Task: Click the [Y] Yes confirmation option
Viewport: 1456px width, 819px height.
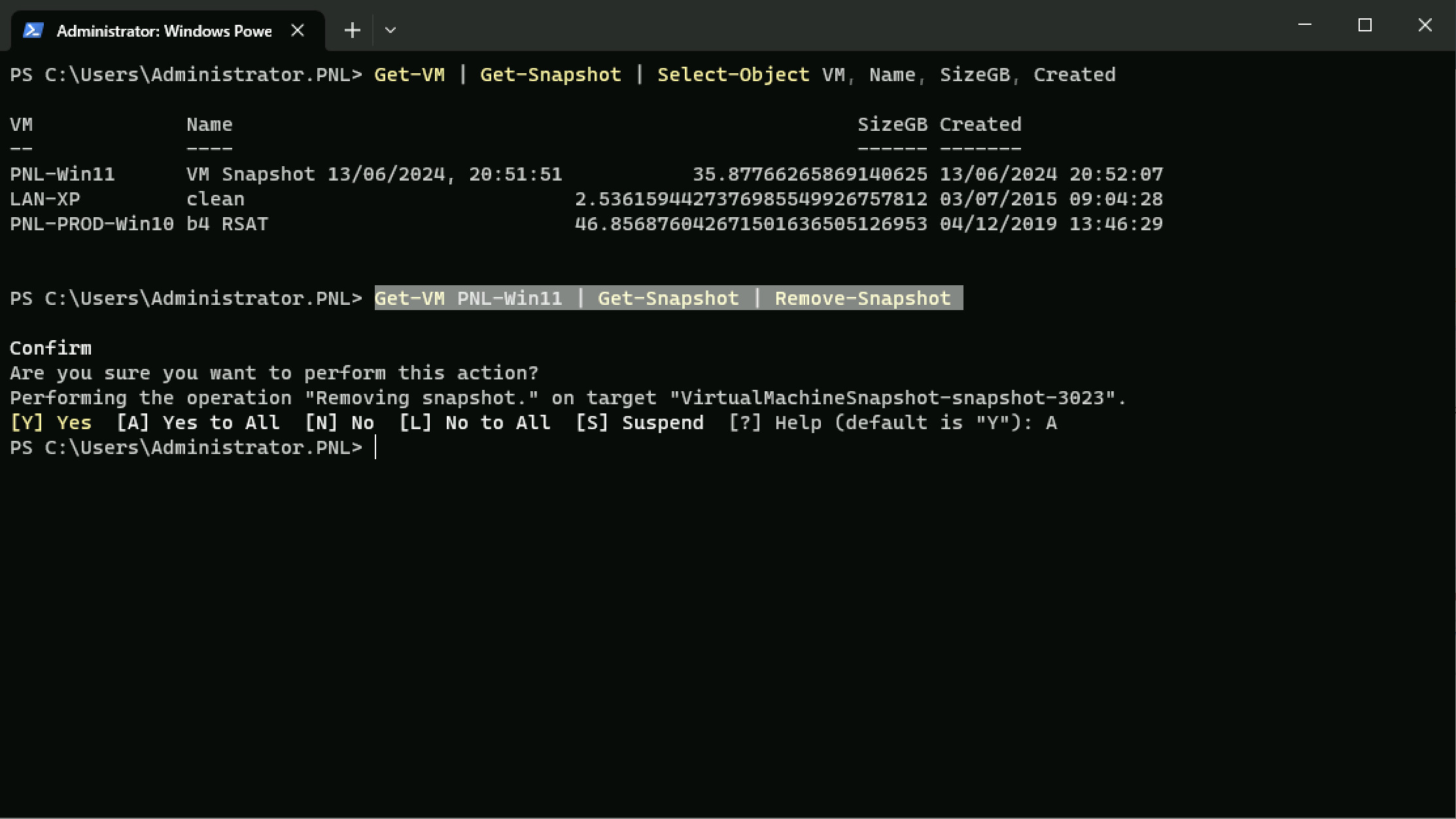Action: click(51, 423)
